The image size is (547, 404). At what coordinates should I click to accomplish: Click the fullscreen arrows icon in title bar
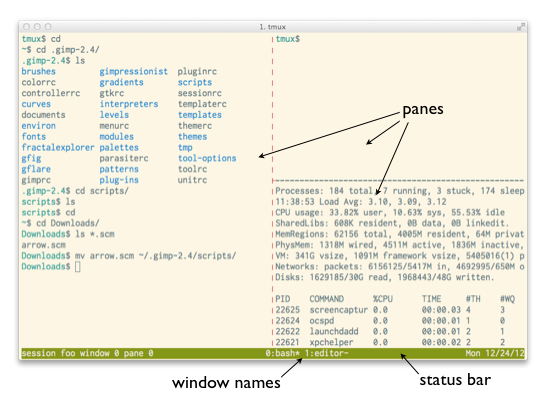click(x=520, y=27)
